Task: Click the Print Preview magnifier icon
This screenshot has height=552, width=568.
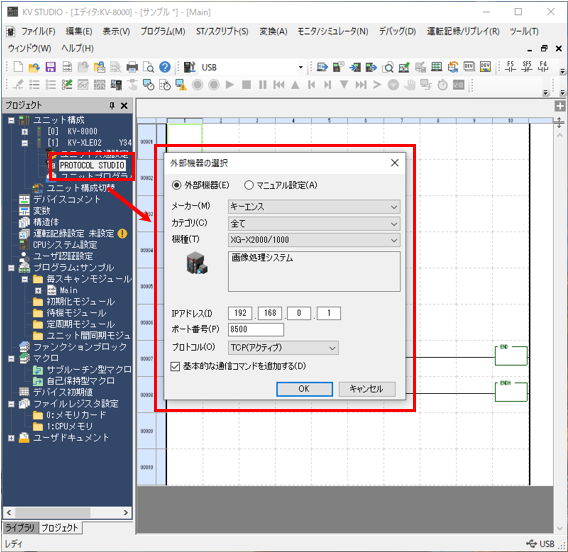Action: click(x=149, y=67)
